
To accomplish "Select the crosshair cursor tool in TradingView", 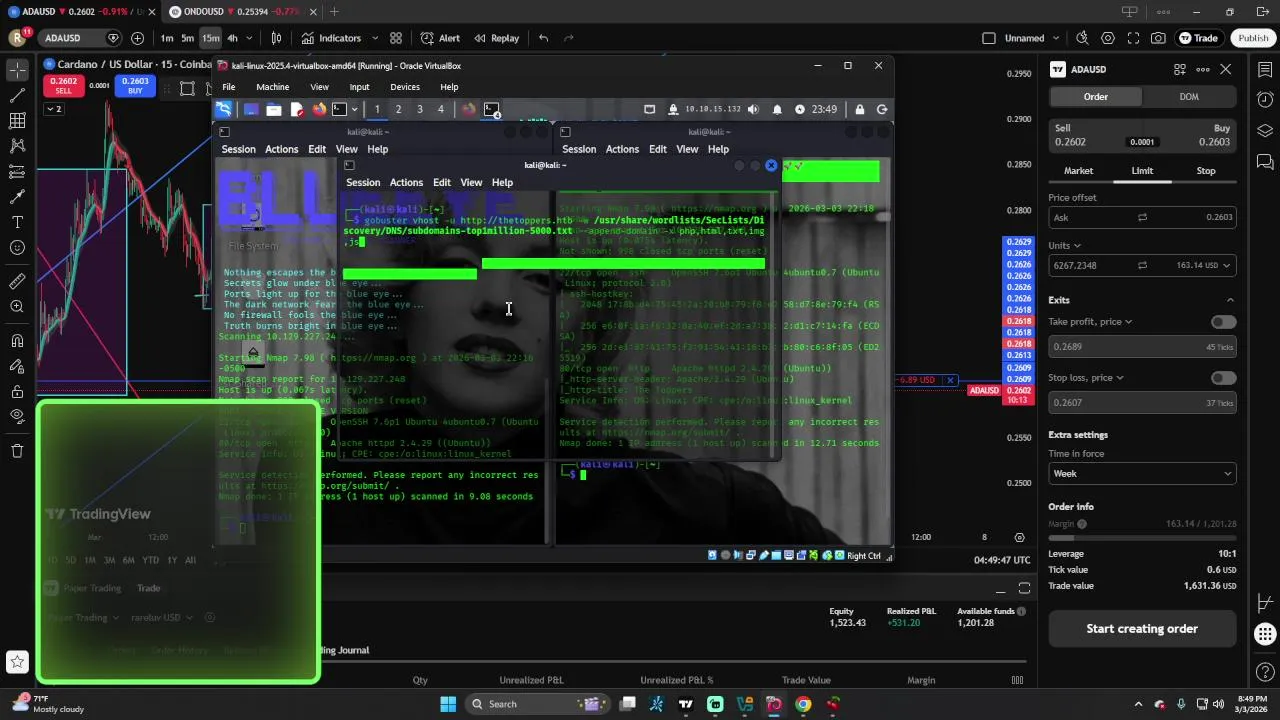I will pyautogui.click(x=17, y=70).
